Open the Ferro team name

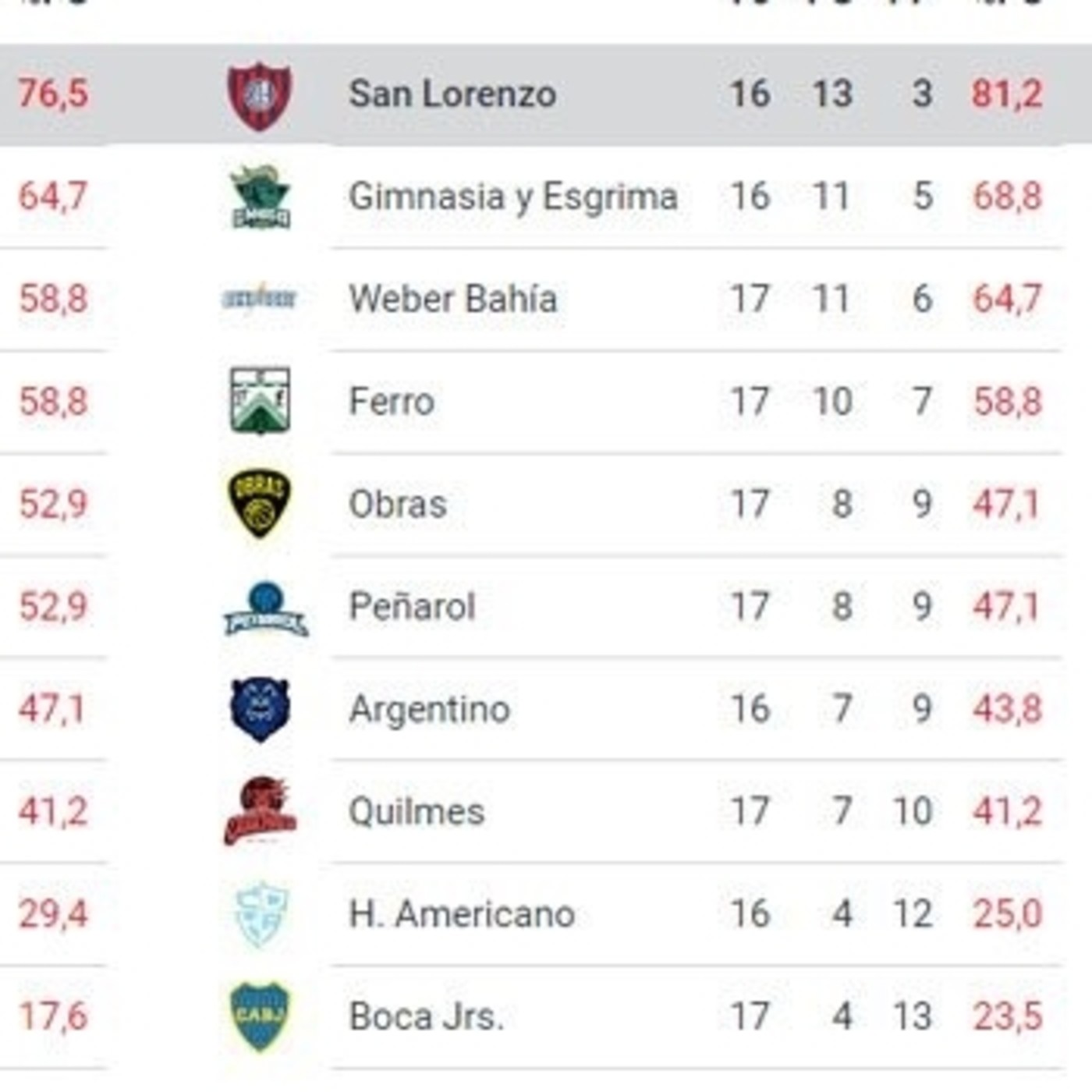coord(392,402)
